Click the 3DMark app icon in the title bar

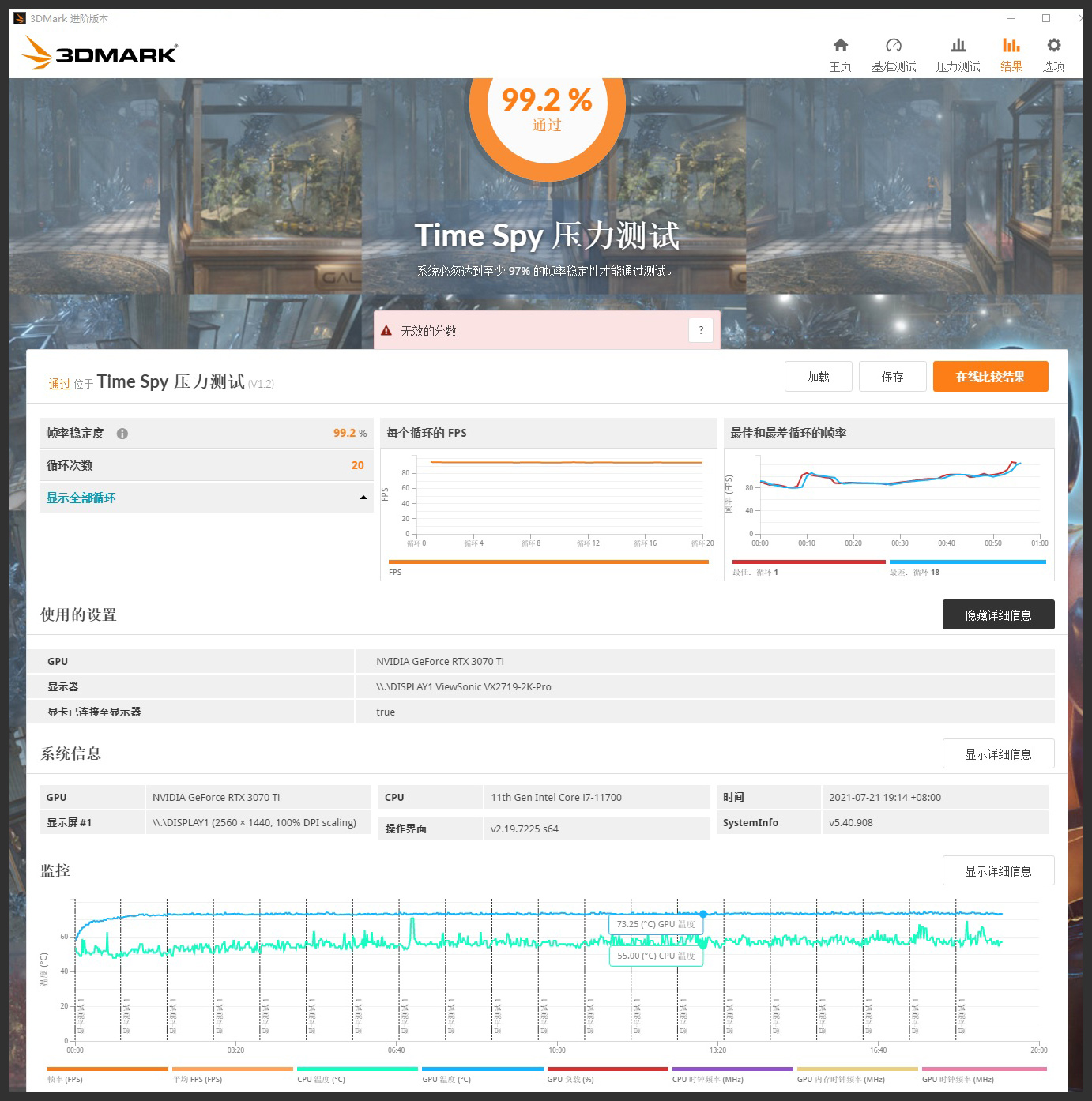pos(20,18)
